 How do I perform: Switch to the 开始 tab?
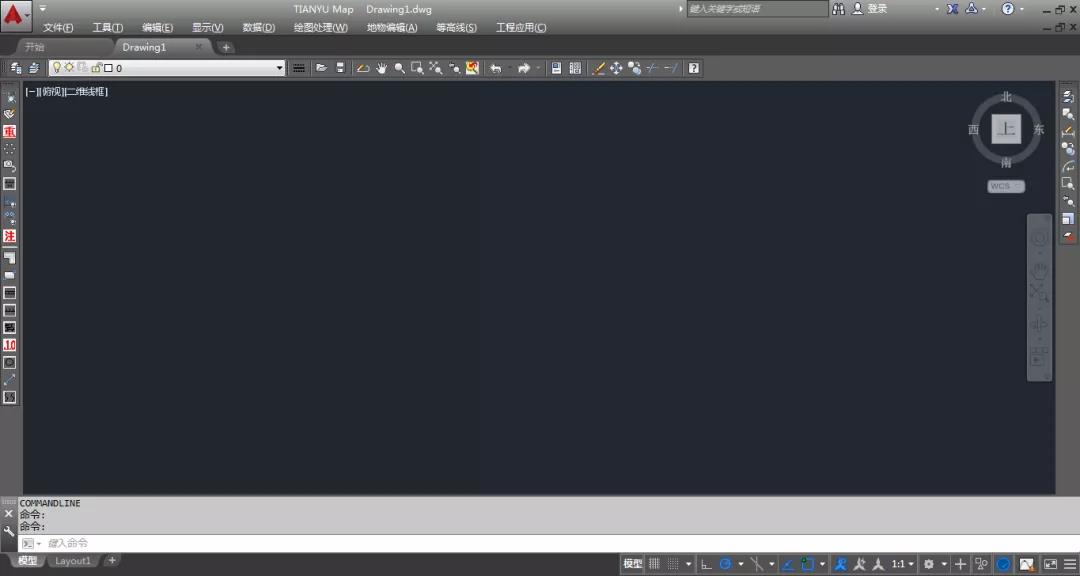coord(34,47)
